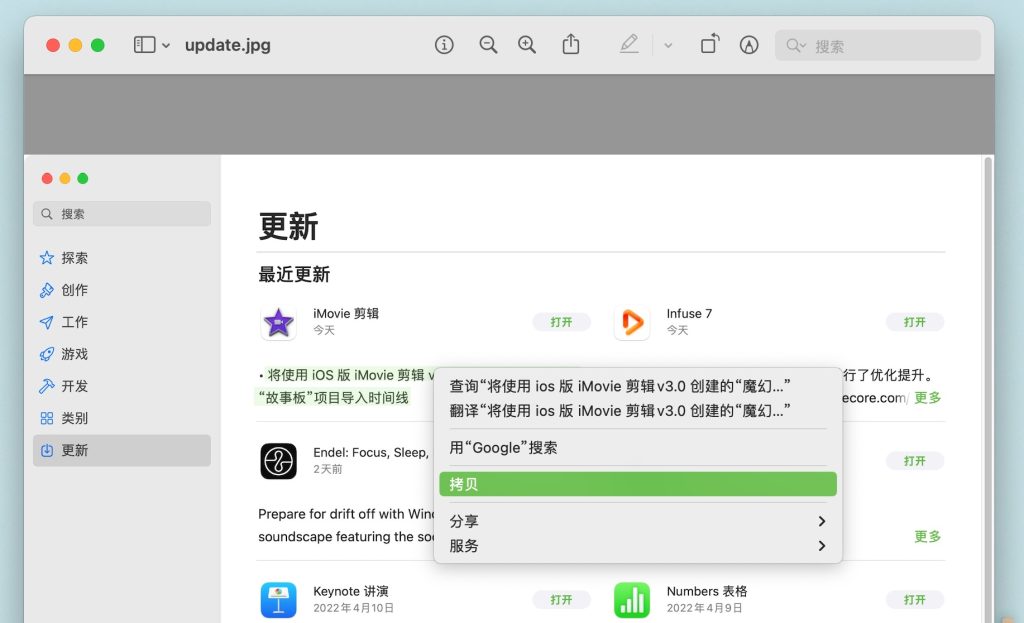Screen dimensions: 1024x623
Task: Choose 翻译 translate in the context menu
Action: [x=638, y=411]
